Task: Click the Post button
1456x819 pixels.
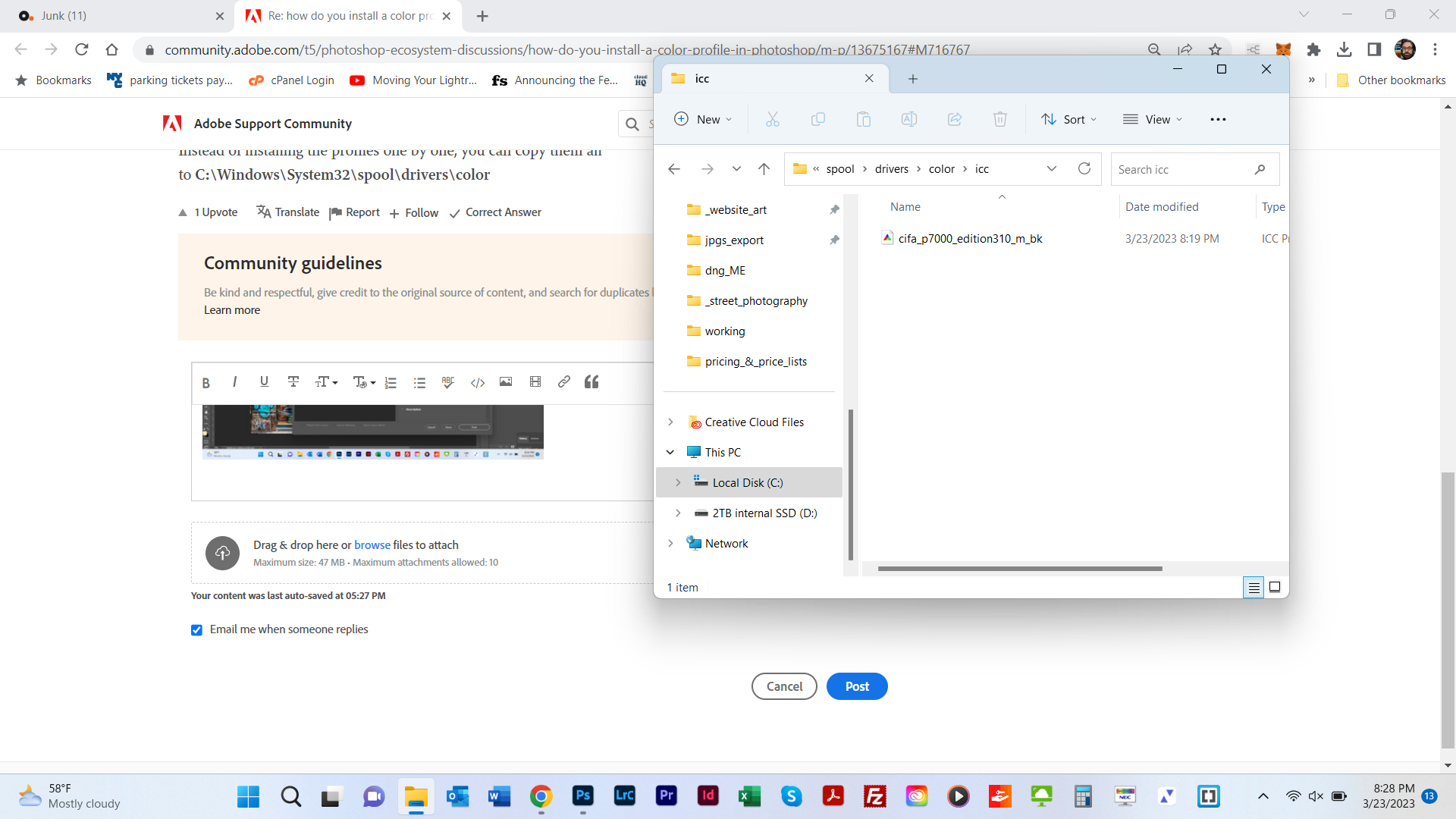Action: point(857,686)
